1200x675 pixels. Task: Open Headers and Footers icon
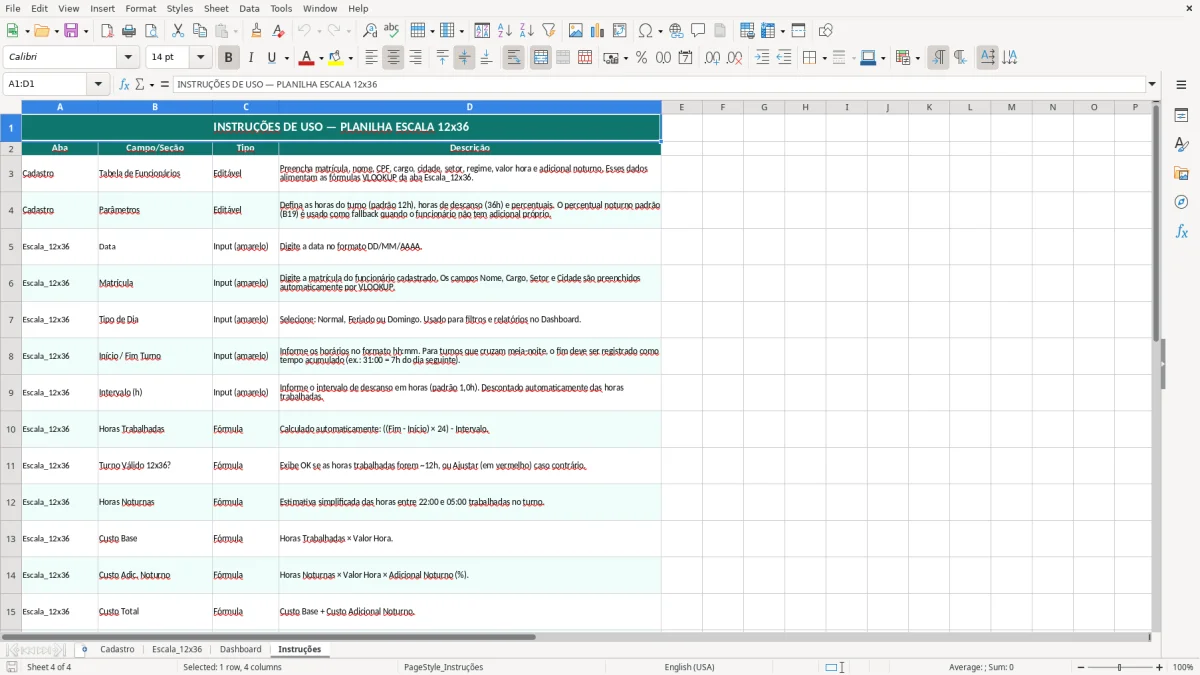pyautogui.click(x=720, y=31)
